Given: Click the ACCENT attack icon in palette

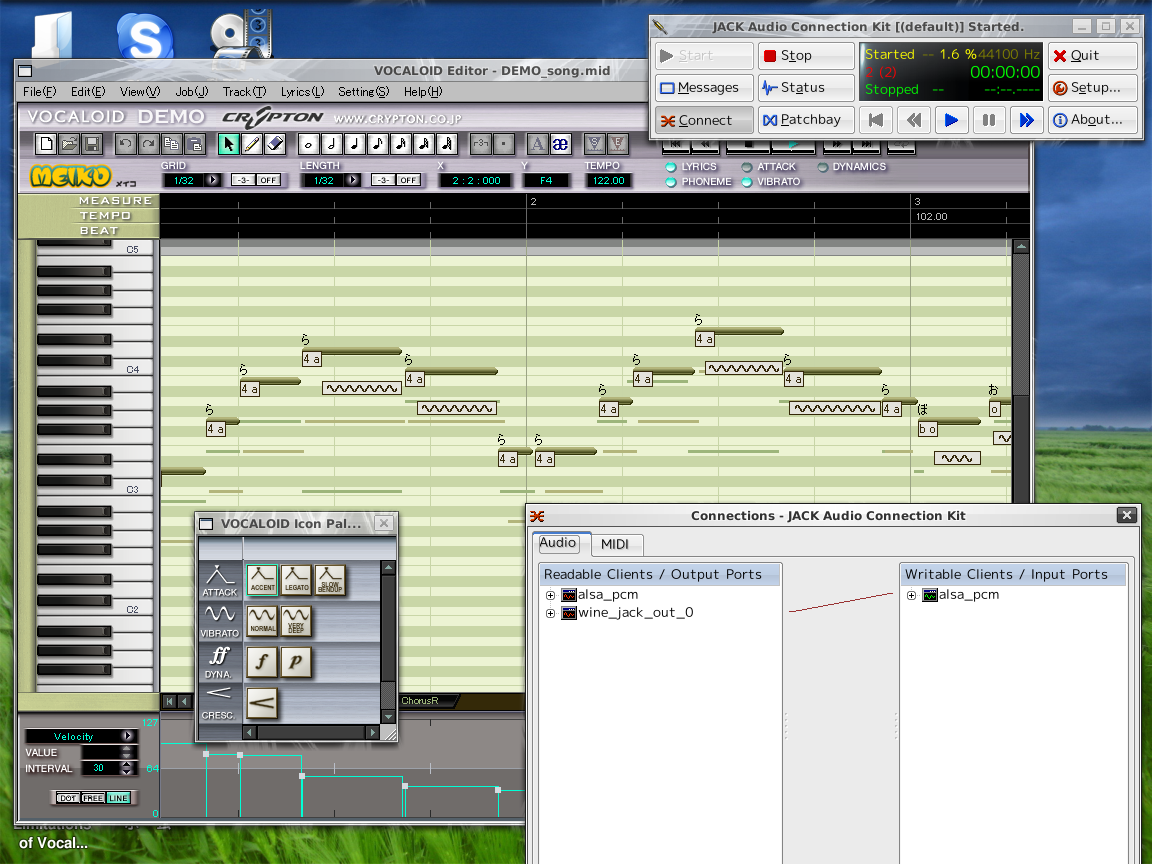Looking at the screenshot, I should coord(262,580).
